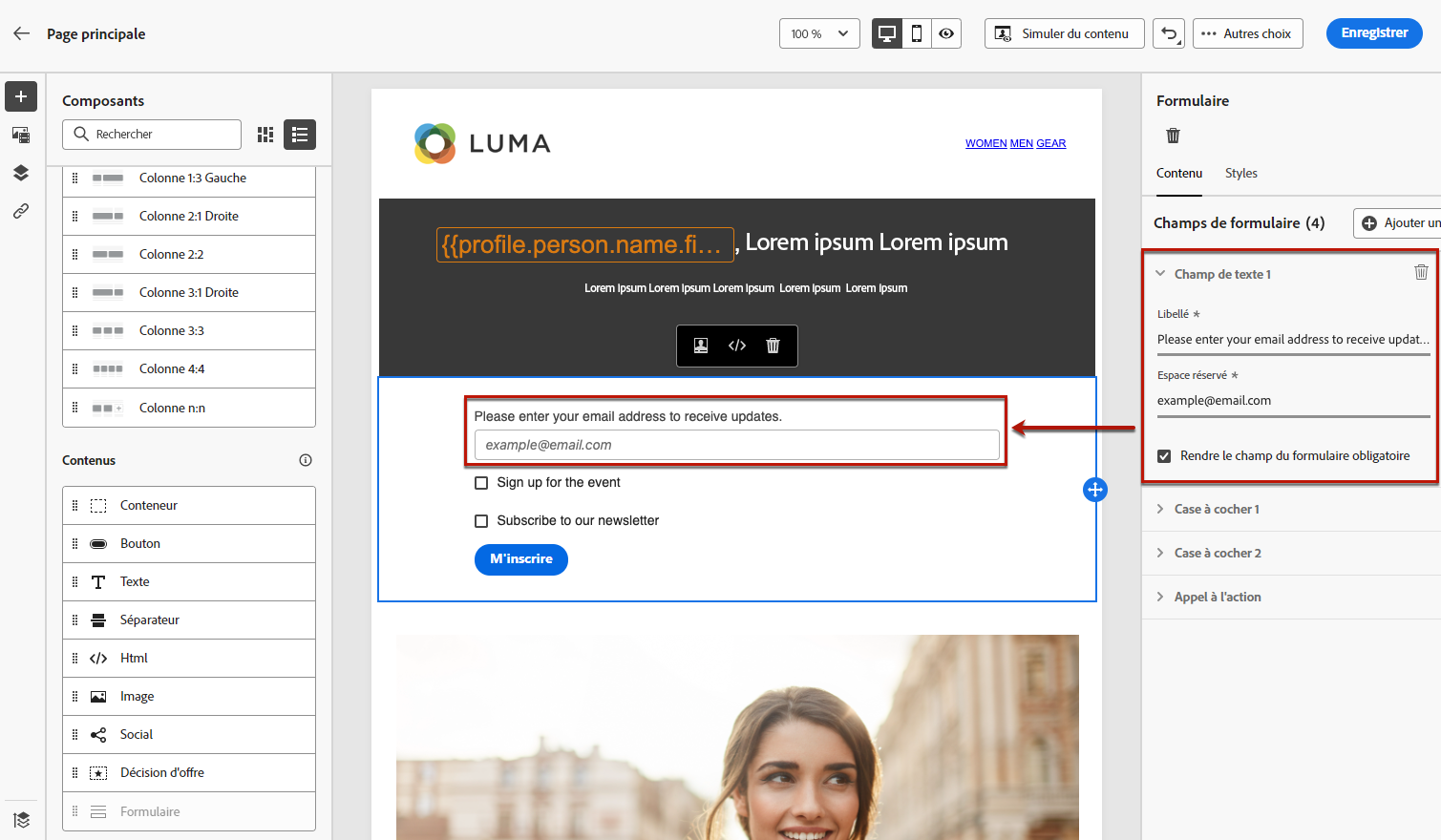Toggle 'Sign up for the event' checkbox
This screenshot has height=840, width=1441.
(x=481, y=483)
